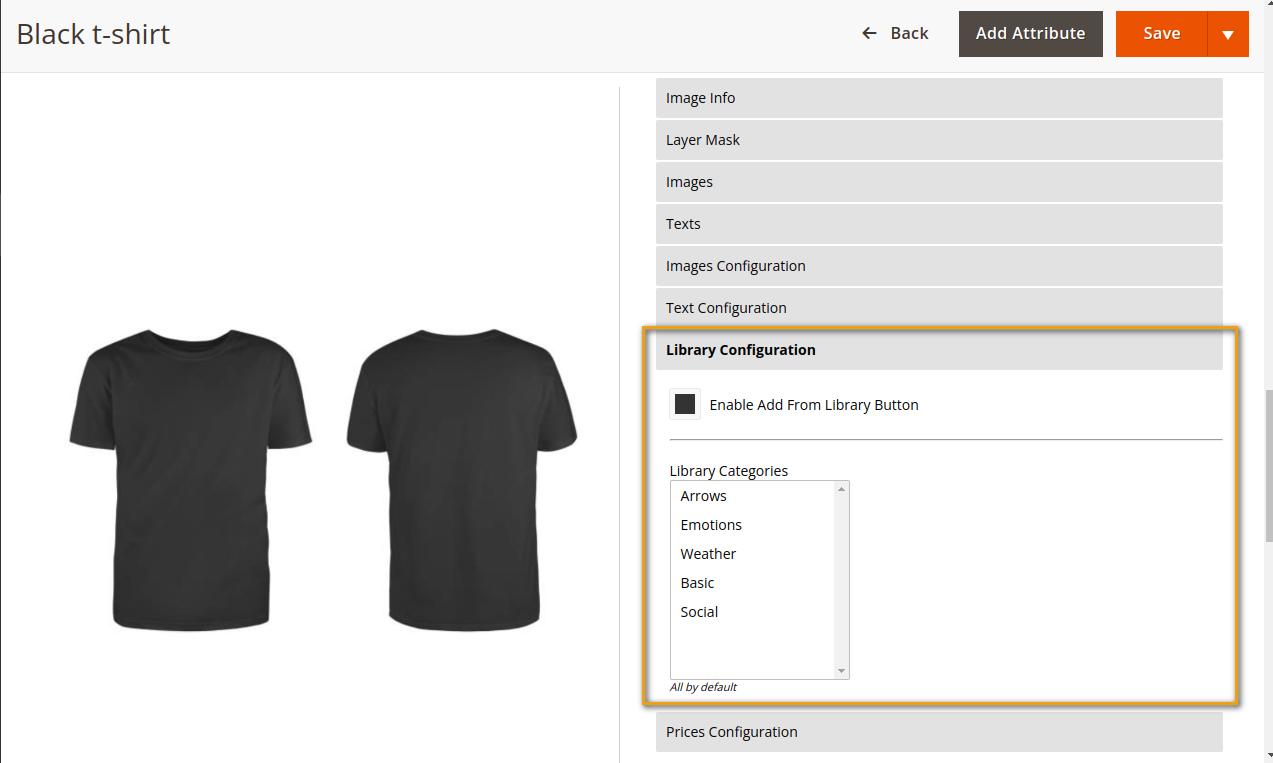This screenshot has height=763, width=1273.
Task: Click the category list scroll-up arrow
Action: (x=841, y=489)
